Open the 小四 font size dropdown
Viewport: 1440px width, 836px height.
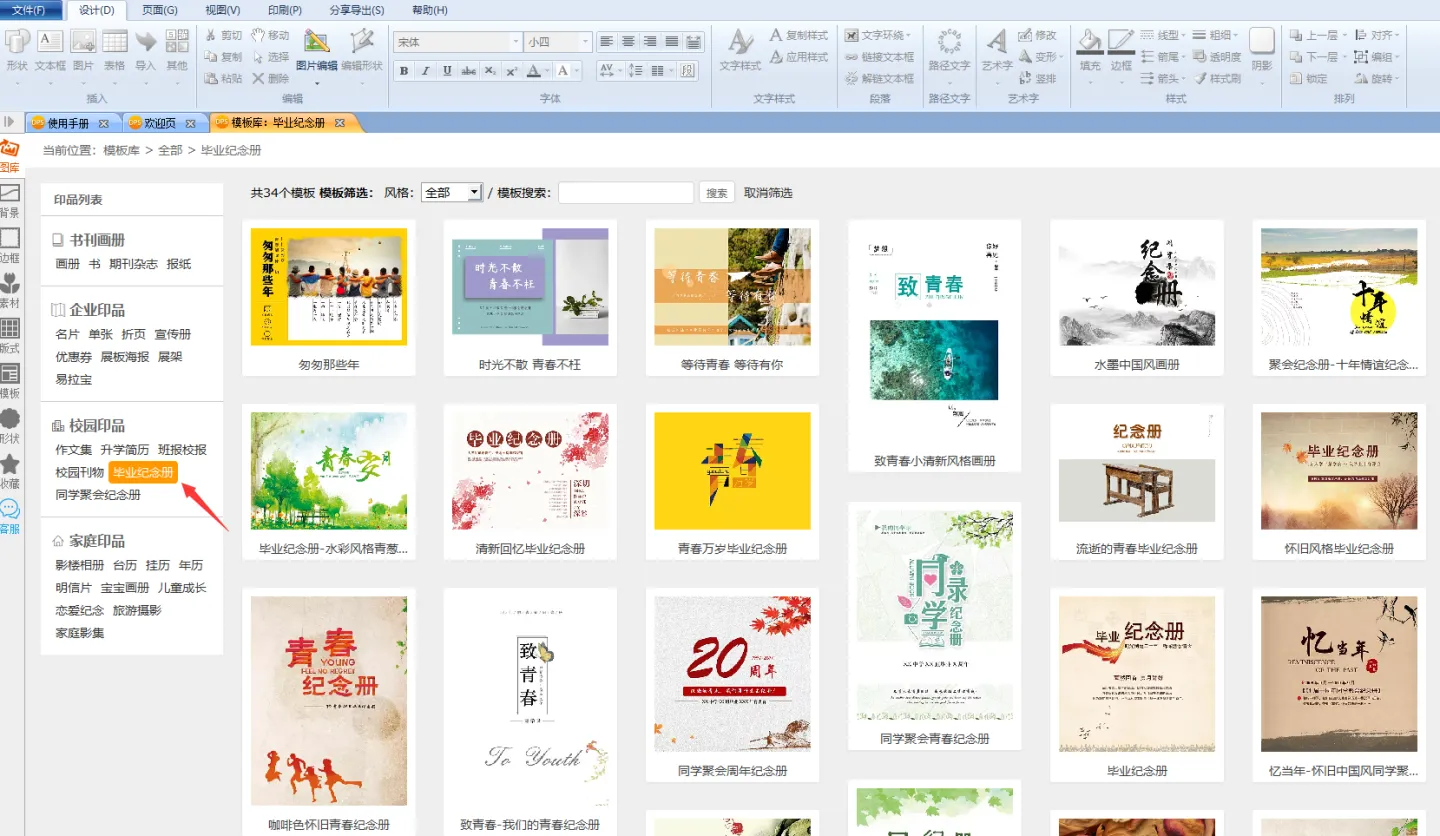click(585, 42)
